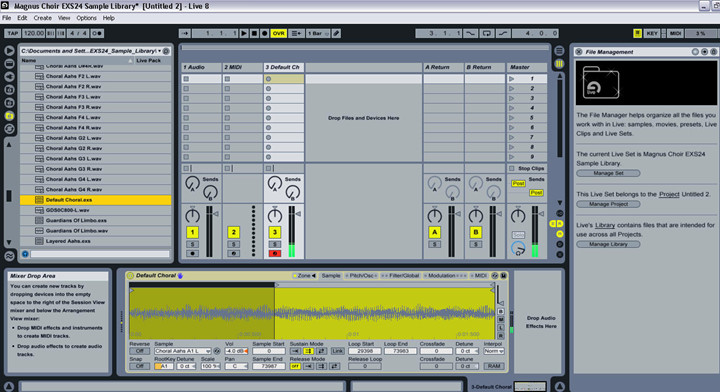
Task: Toggle the Punch-In switch icon
Action: coord(471,34)
